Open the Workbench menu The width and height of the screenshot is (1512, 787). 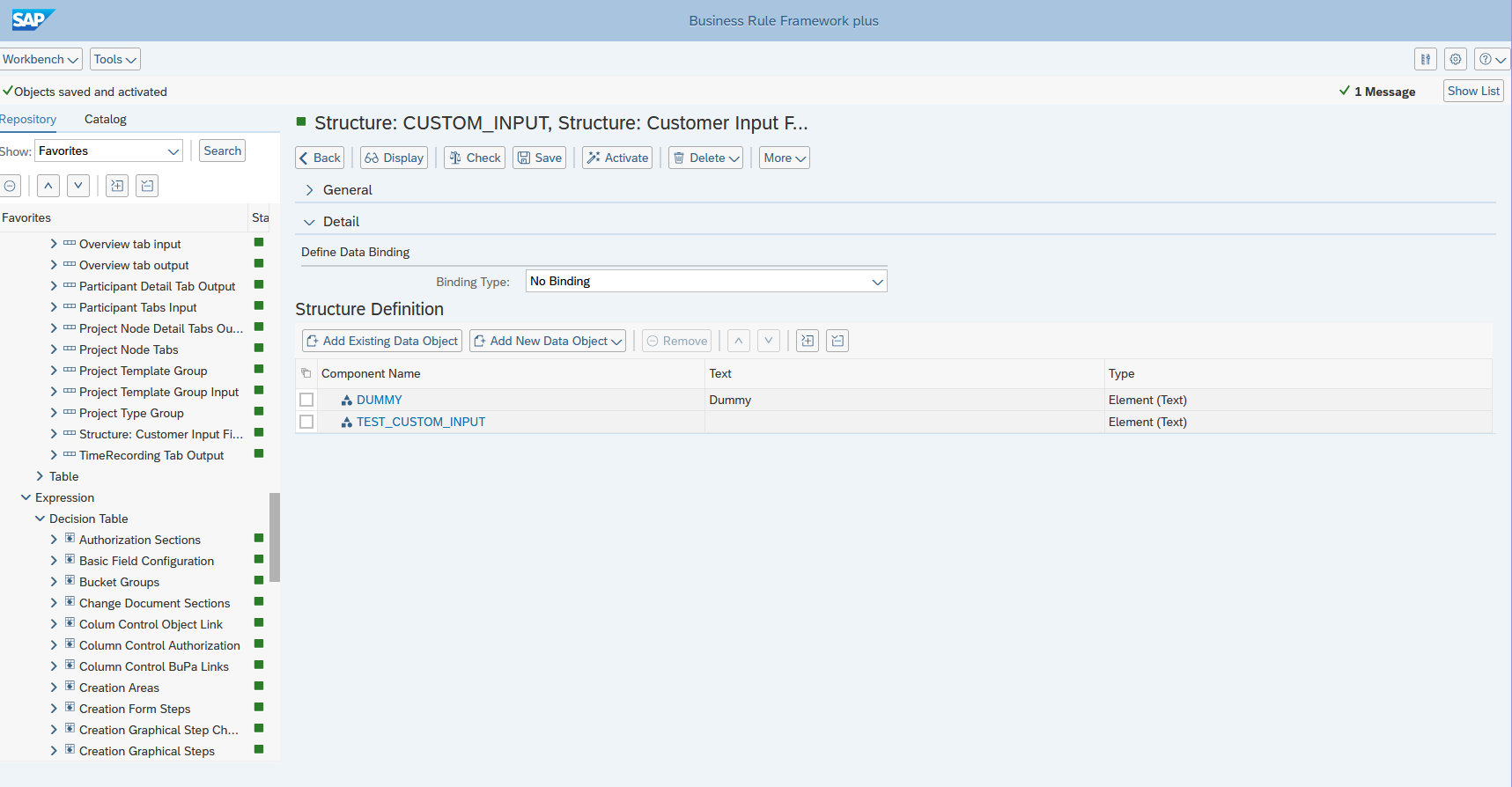(41, 59)
